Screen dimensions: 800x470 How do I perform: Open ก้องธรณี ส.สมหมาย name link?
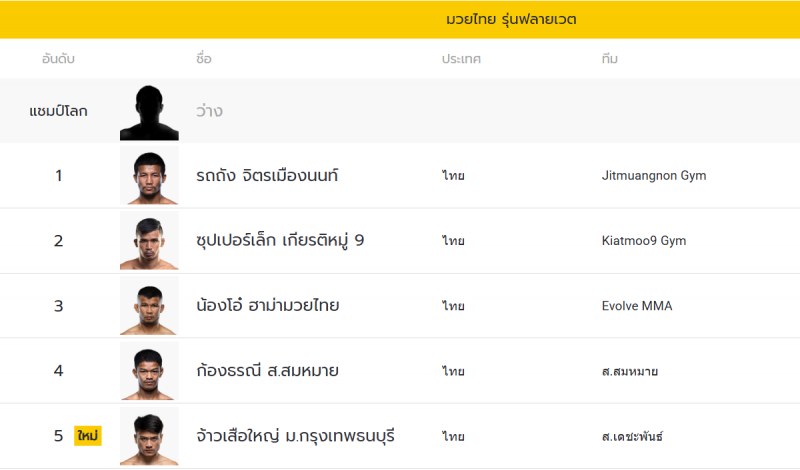pyautogui.click(x=268, y=371)
